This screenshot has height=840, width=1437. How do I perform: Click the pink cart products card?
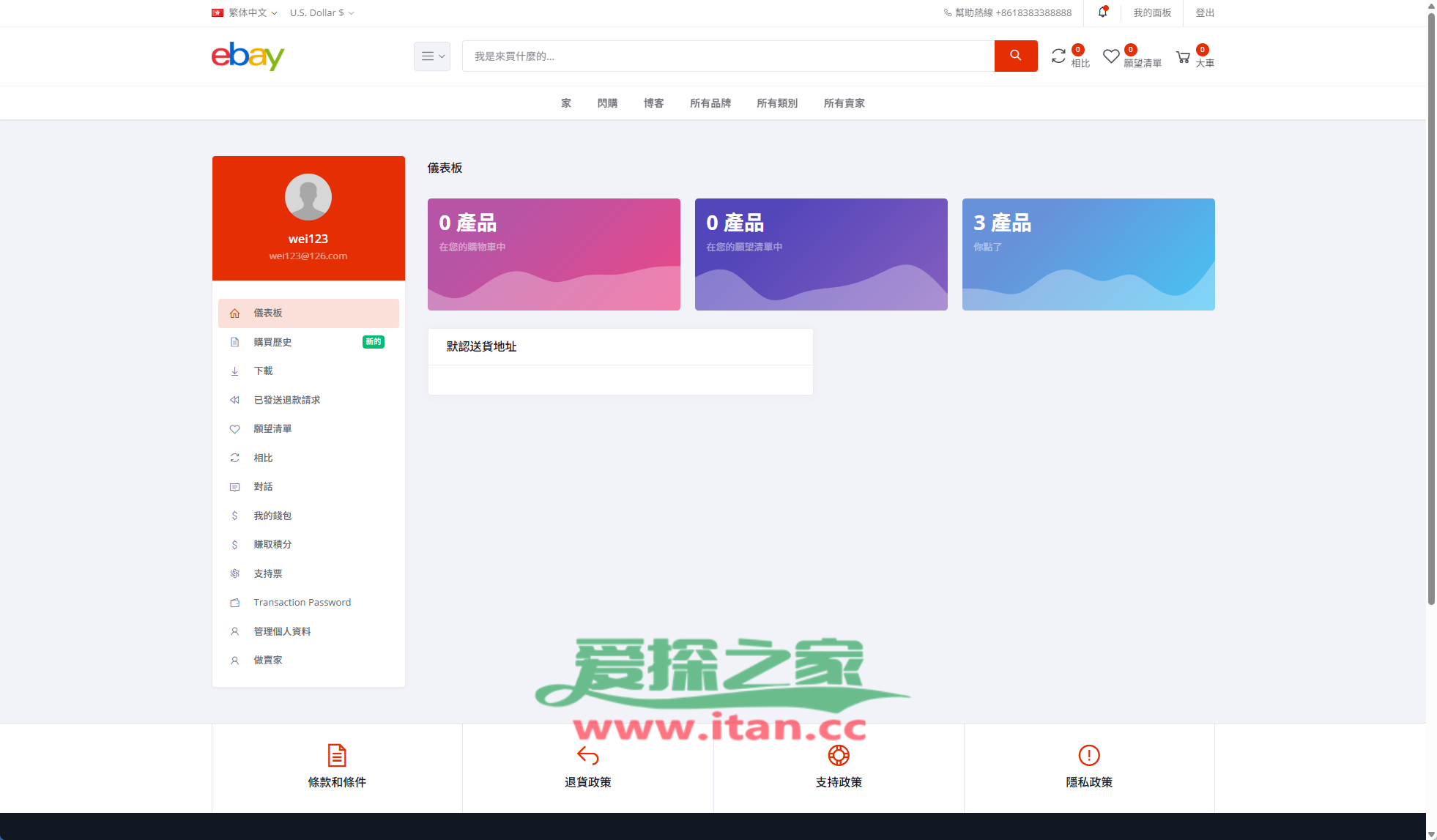(x=554, y=254)
